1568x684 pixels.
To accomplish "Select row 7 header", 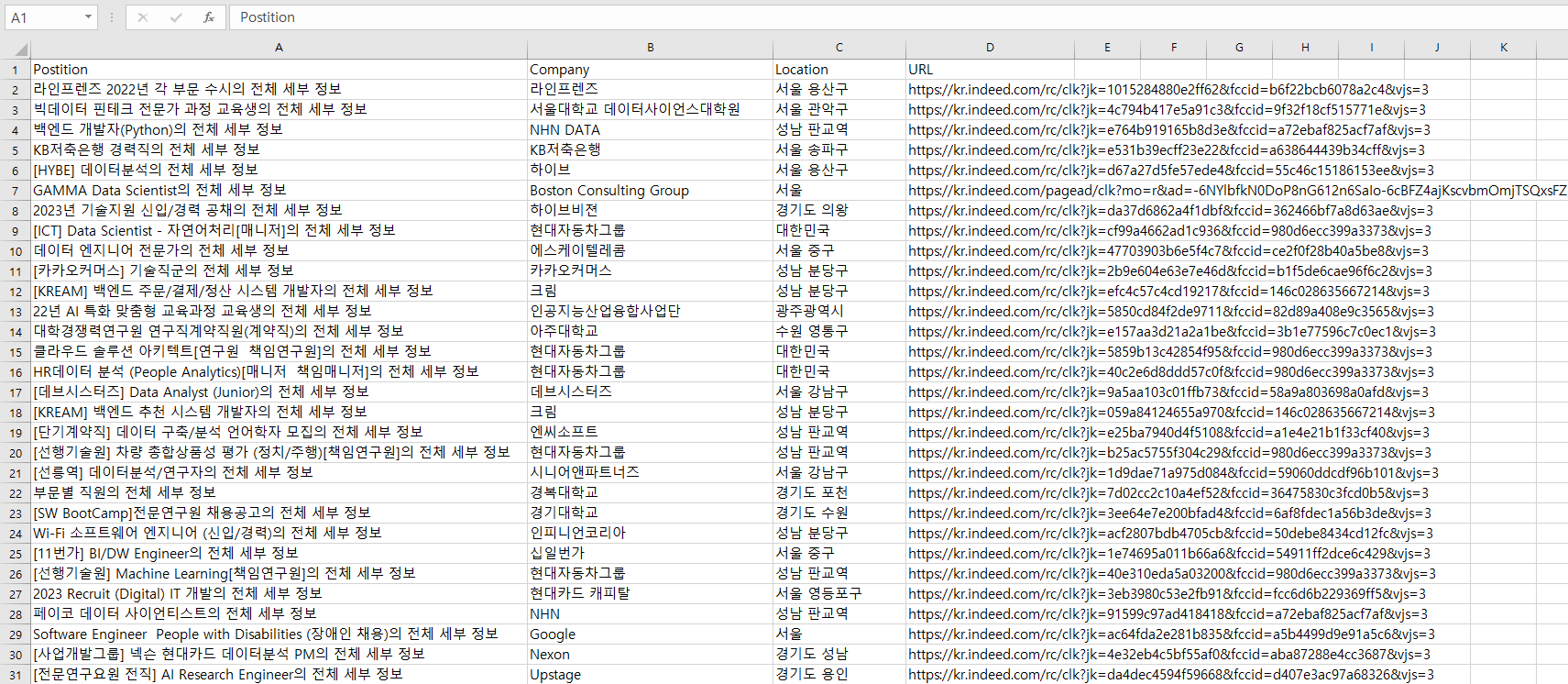I will (x=16, y=191).
